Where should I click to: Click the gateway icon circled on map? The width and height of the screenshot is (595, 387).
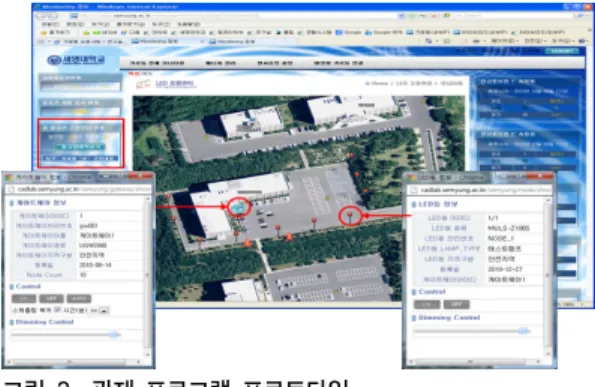[238, 208]
